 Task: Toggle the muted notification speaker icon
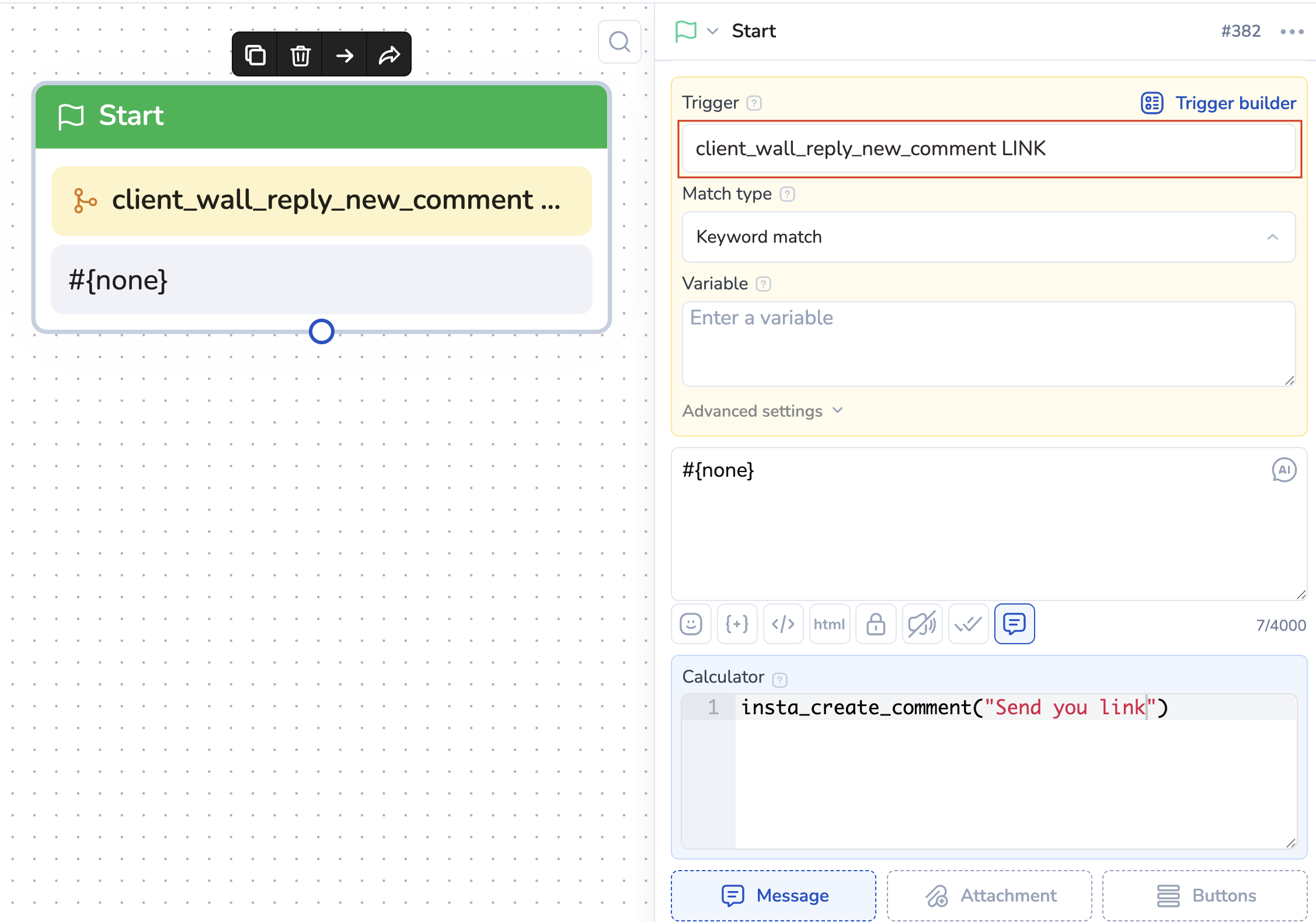[x=922, y=624]
